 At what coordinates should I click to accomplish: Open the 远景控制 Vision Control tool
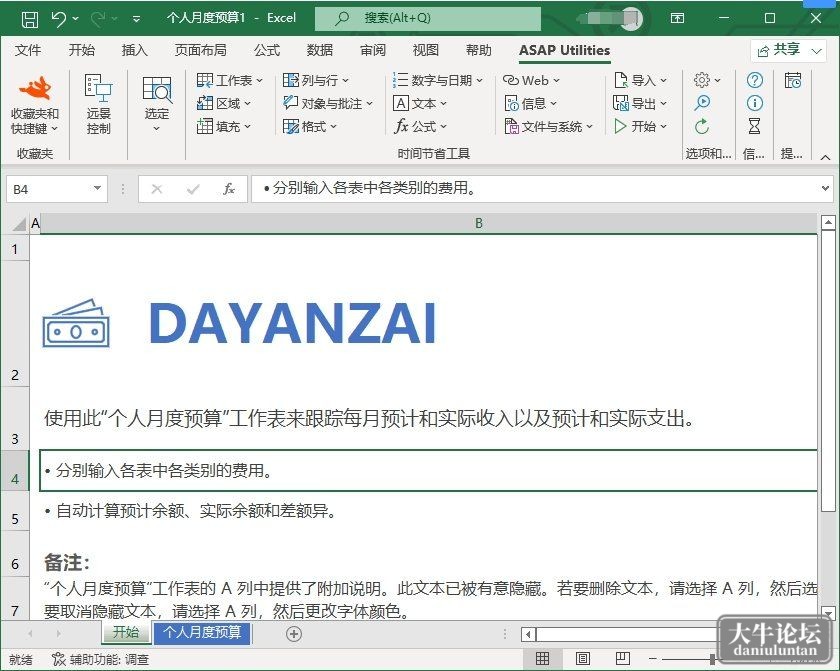tap(99, 104)
